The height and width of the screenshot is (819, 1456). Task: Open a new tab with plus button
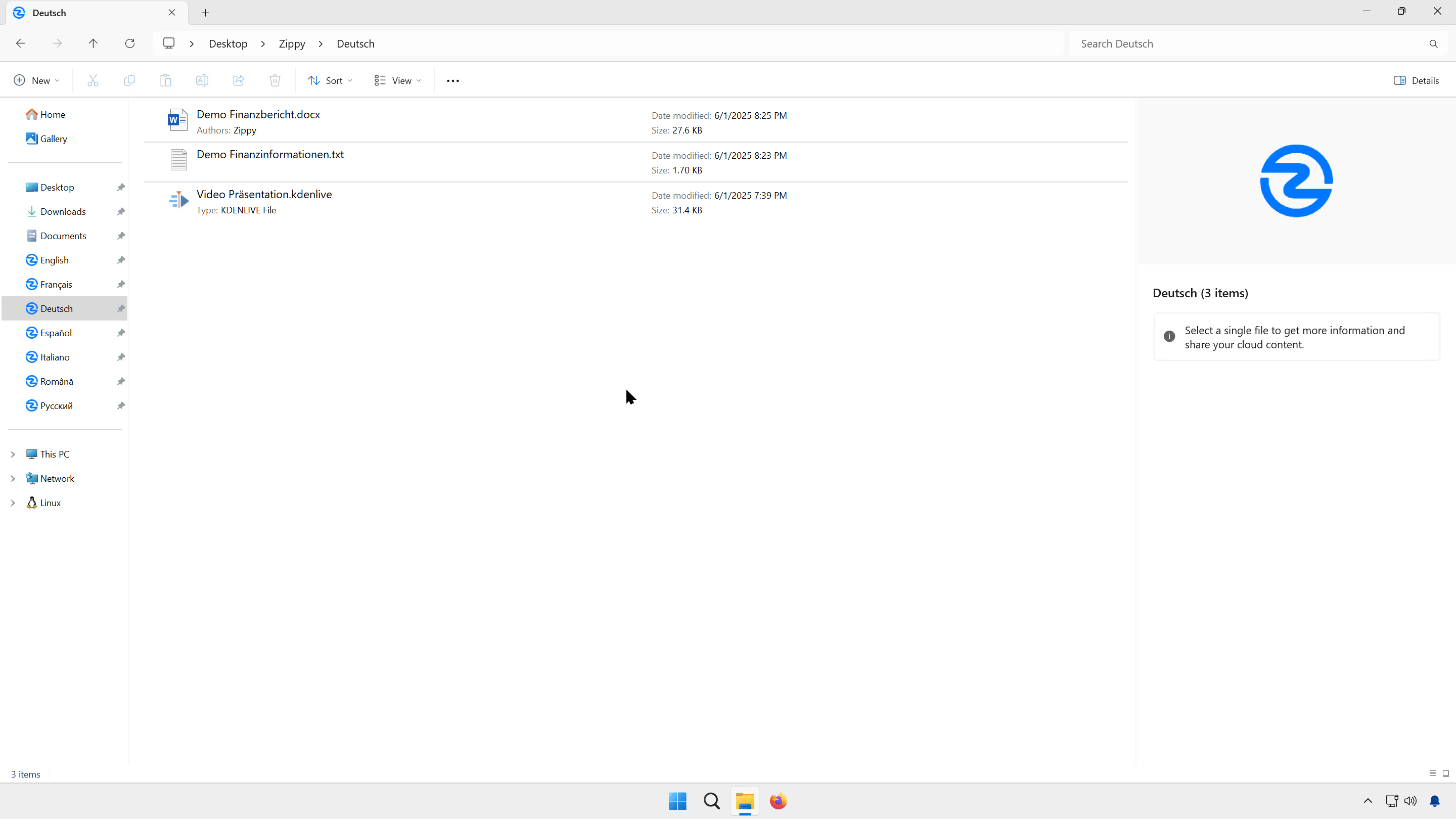(x=205, y=13)
